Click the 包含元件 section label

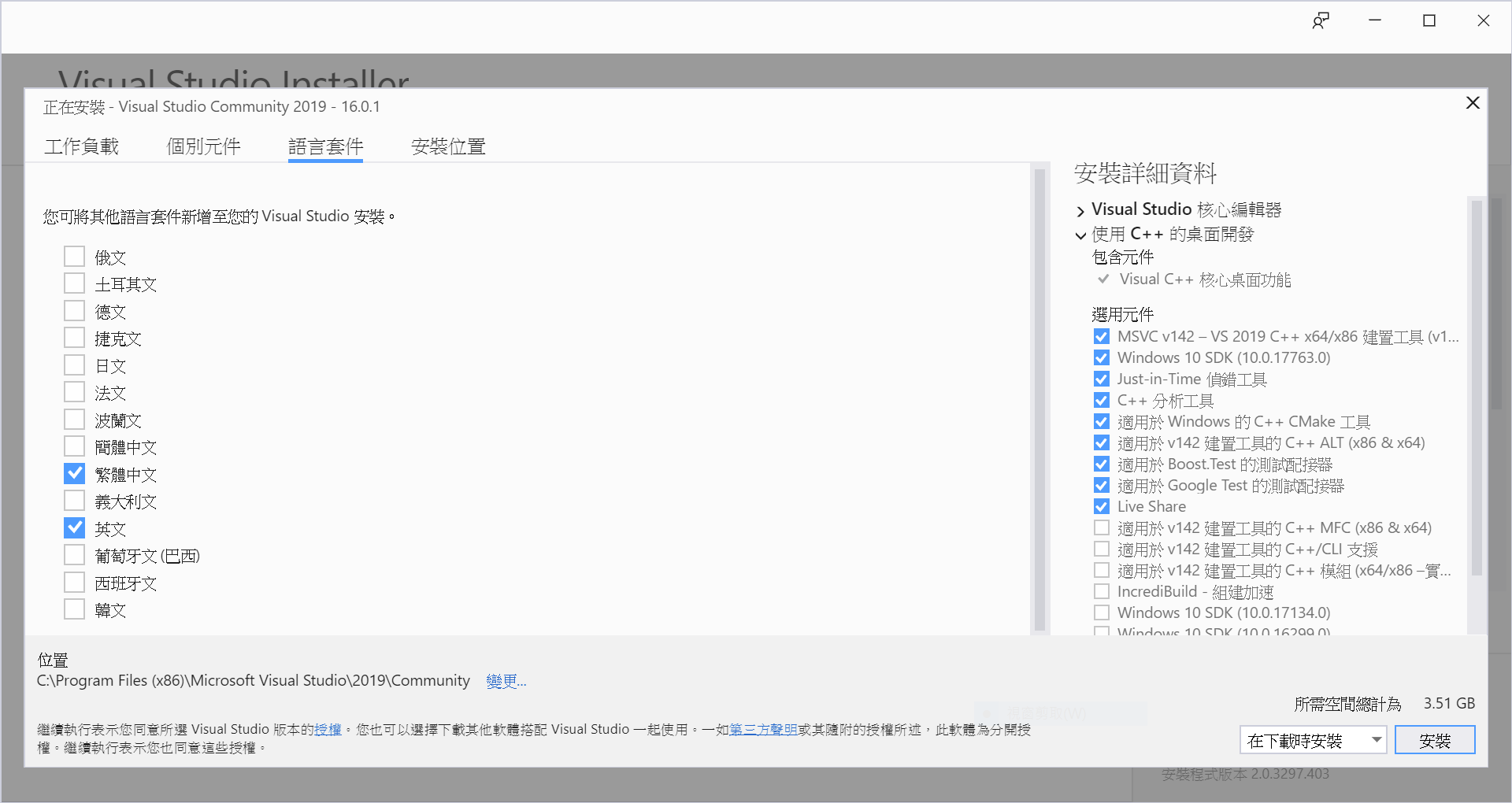click(x=1123, y=257)
